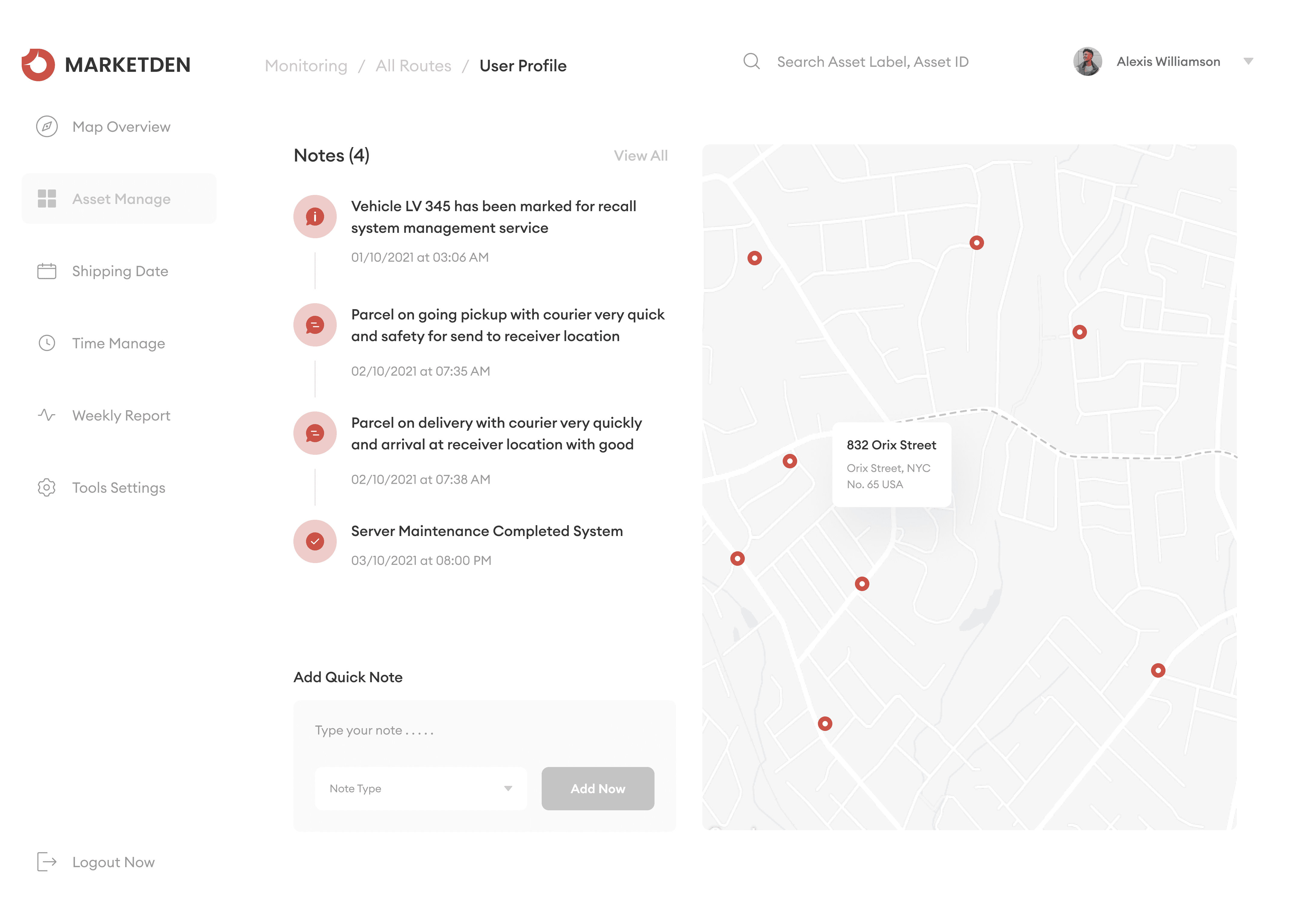Viewport: 1300px width, 924px height.
Task: Open the All Routes breadcrumb
Action: [x=413, y=66]
